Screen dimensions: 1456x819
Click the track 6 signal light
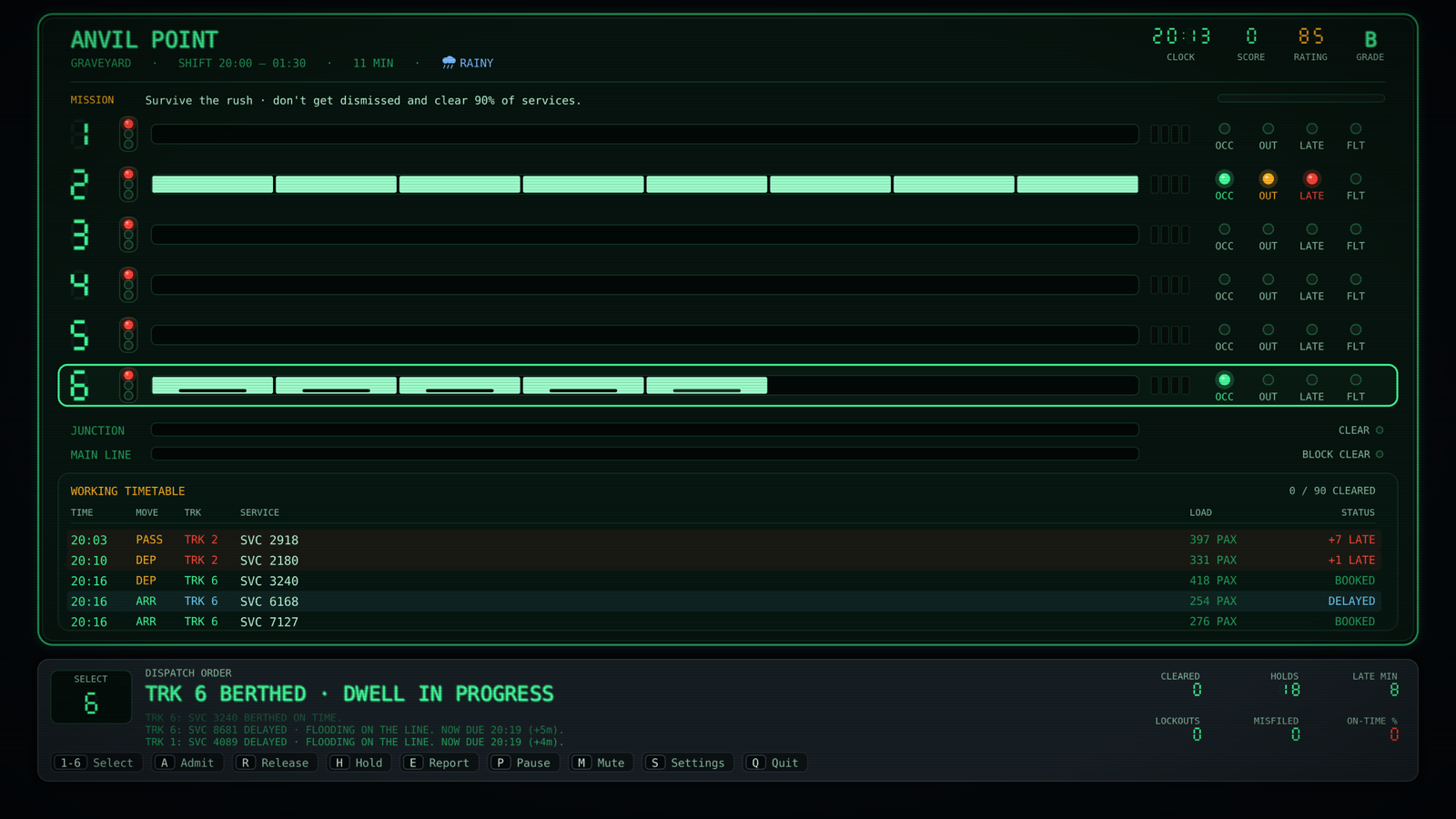(x=128, y=385)
